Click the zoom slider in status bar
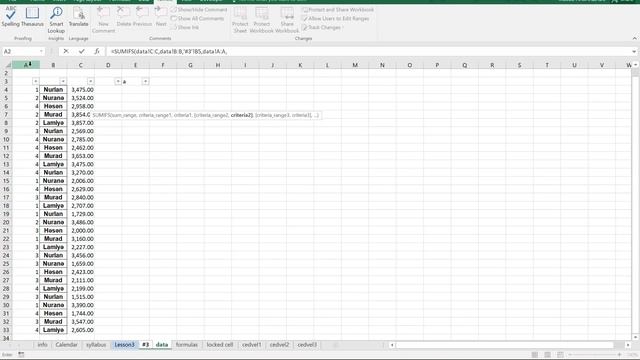The height and width of the screenshot is (360, 640). 594,355
